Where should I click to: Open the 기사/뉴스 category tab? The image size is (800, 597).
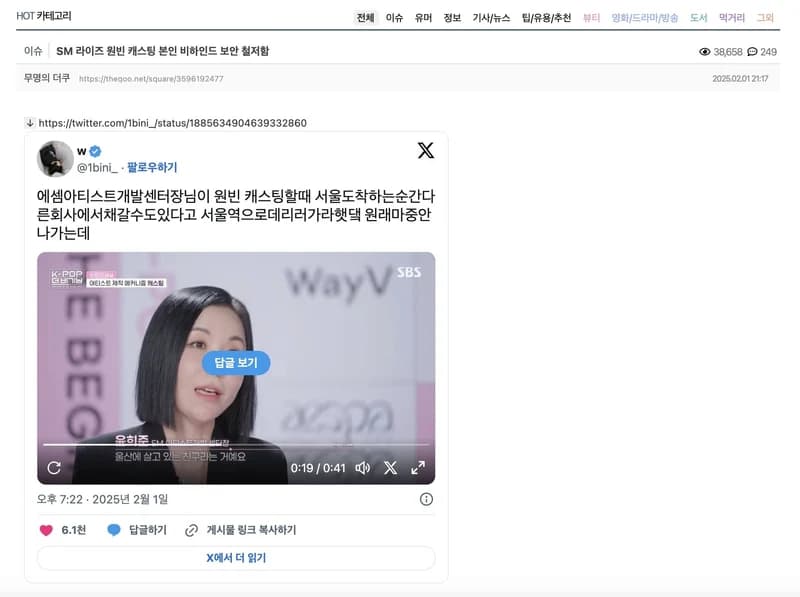[x=491, y=18]
